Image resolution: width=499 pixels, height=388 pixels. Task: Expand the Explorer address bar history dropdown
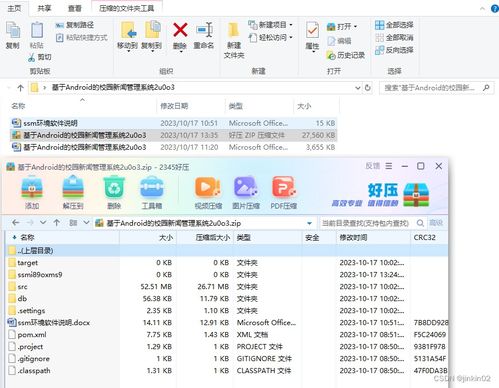tap(358, 88)
